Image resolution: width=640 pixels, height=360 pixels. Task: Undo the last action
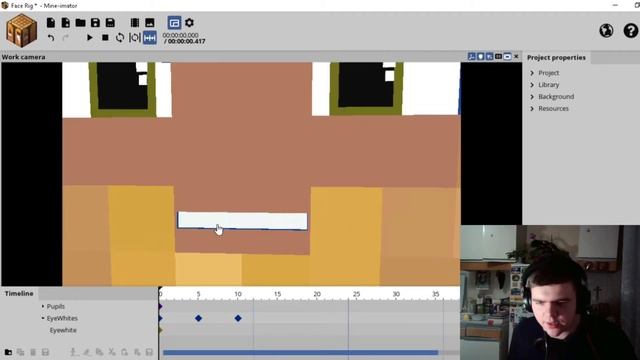pyautogui.click(x=51, y=38)
